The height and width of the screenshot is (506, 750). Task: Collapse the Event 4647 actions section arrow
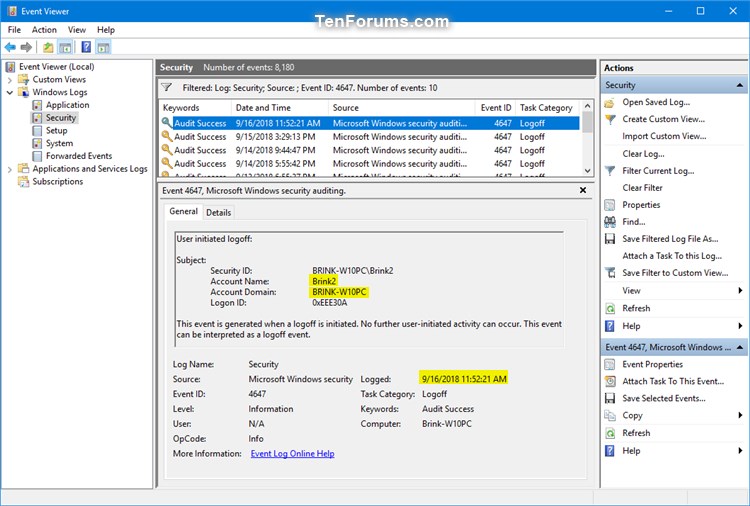pos(739,347)
